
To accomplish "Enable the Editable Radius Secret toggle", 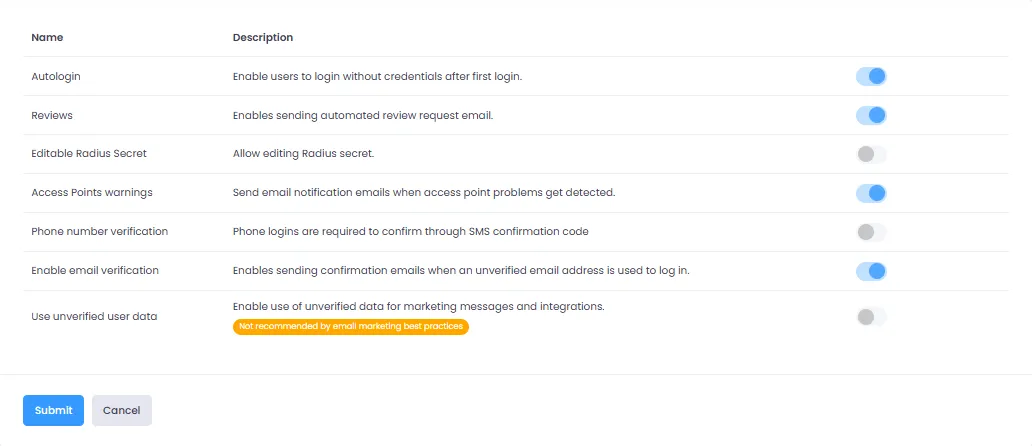I will tap(871, 154).
